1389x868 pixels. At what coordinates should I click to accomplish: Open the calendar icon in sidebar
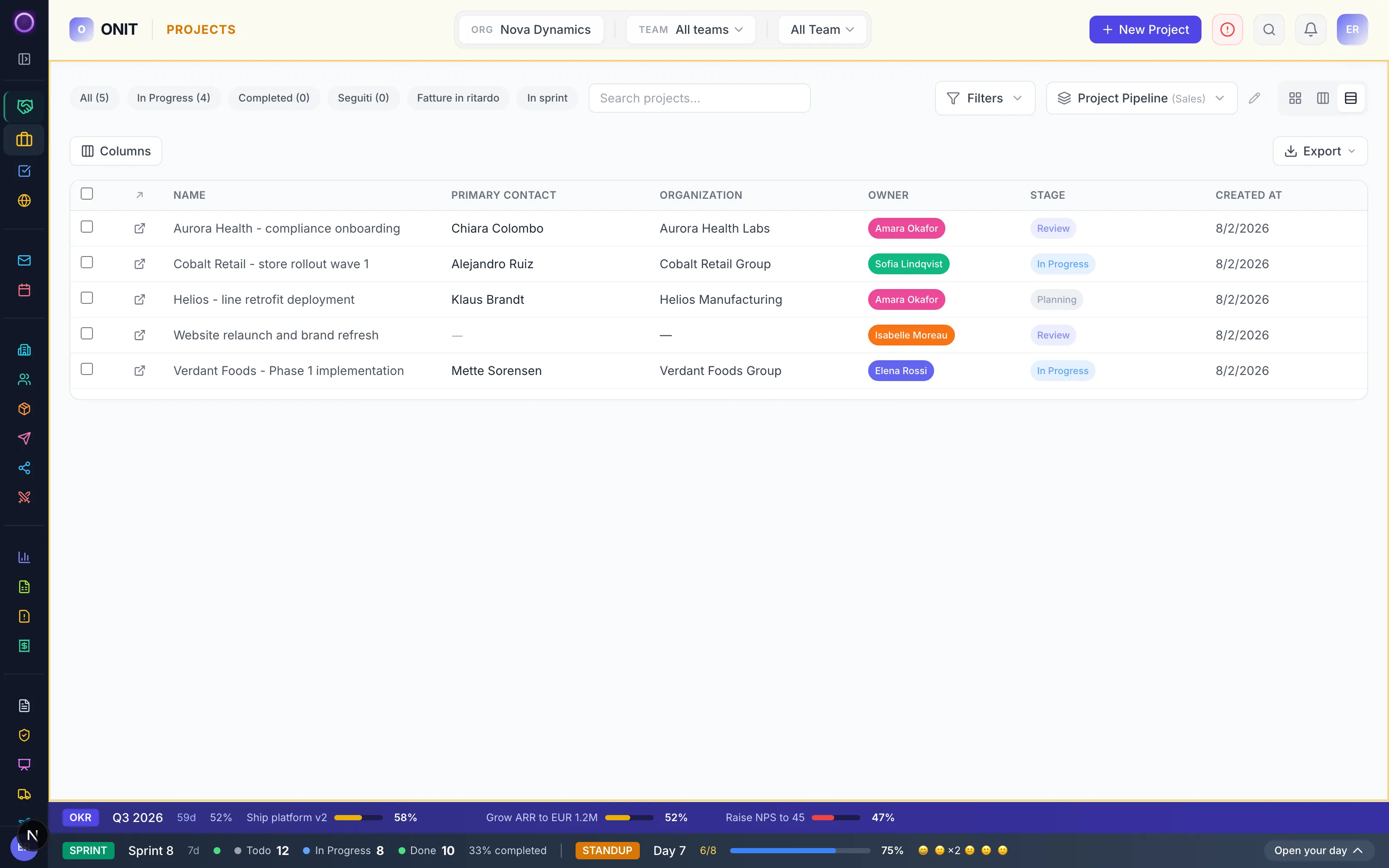[x=24, y=290]
